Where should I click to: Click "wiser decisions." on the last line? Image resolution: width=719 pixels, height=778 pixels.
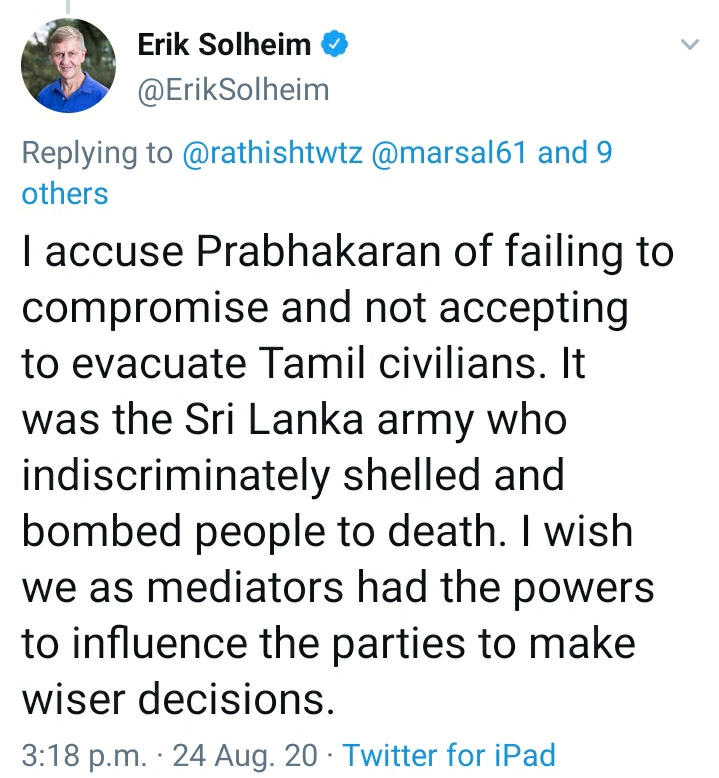(x=176, y=699)
